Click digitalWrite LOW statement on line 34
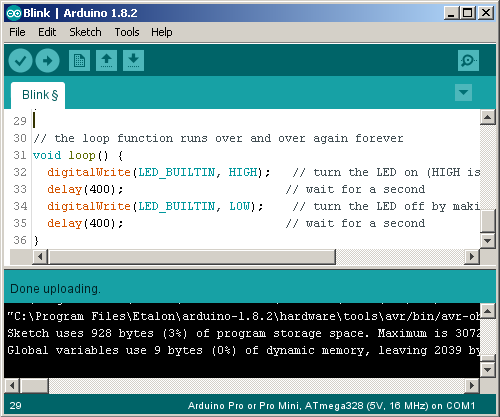The height and width of the screenshot is (417, 500). click(x=155, y=206)
